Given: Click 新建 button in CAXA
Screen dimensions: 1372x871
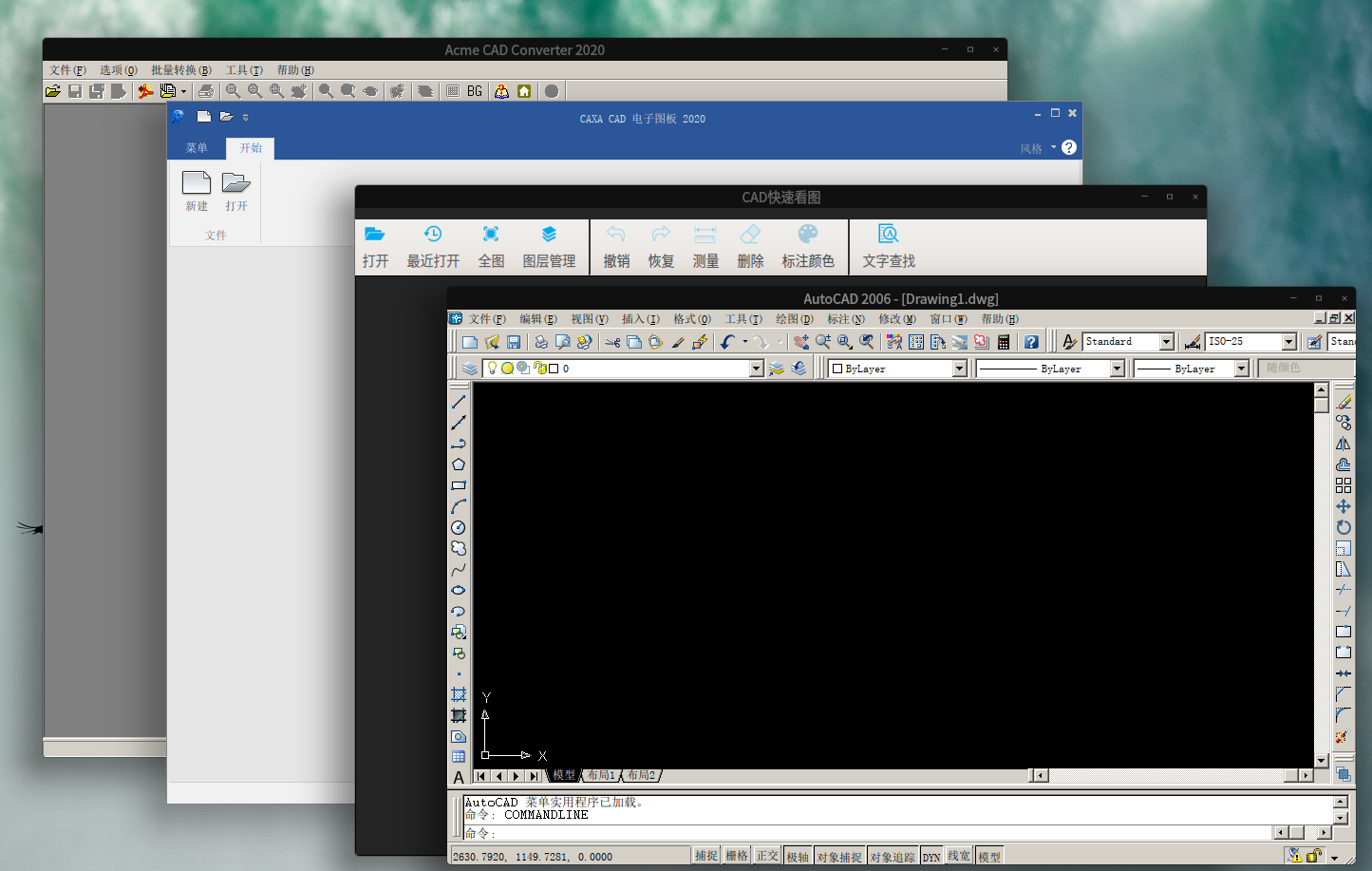Looking at the screenshot, I should pos(197,191).
